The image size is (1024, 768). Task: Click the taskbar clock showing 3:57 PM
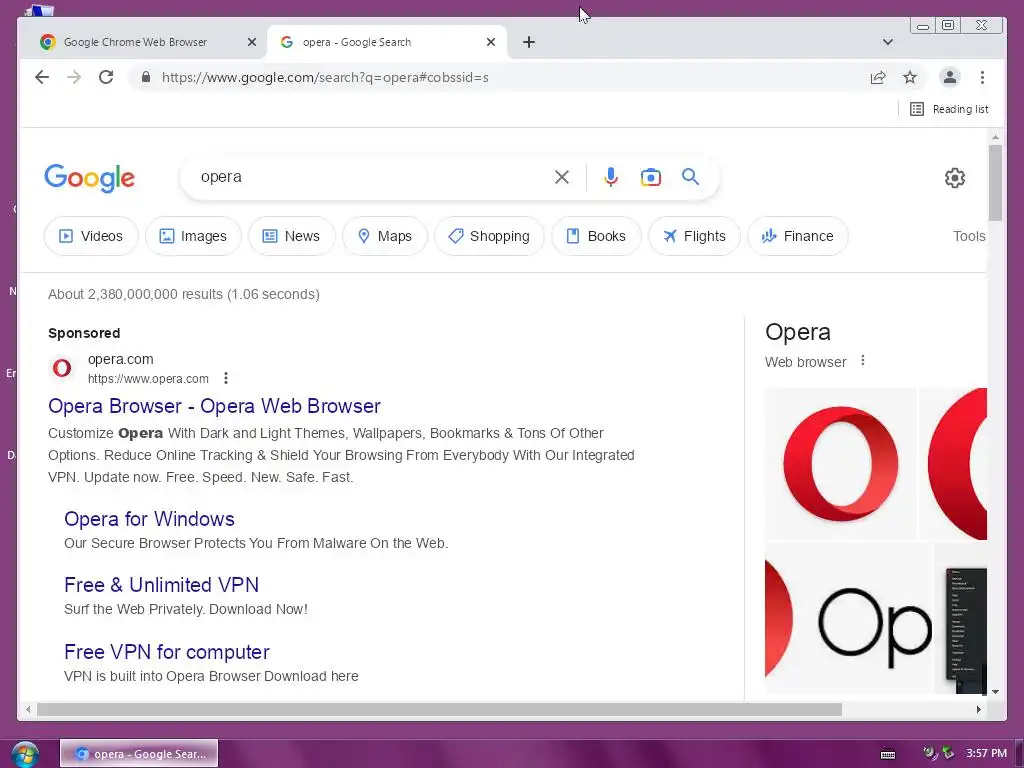(x=986, y=754)
